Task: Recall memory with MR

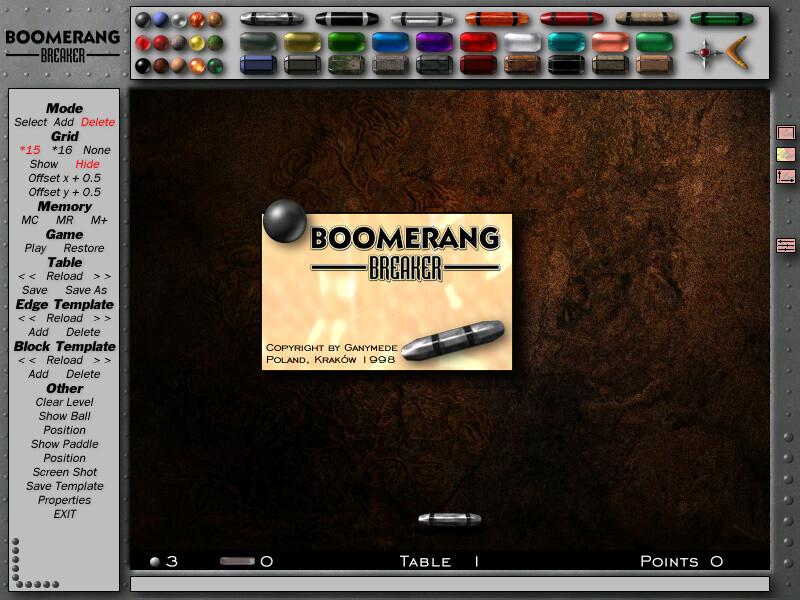Action: pos(64,220)
